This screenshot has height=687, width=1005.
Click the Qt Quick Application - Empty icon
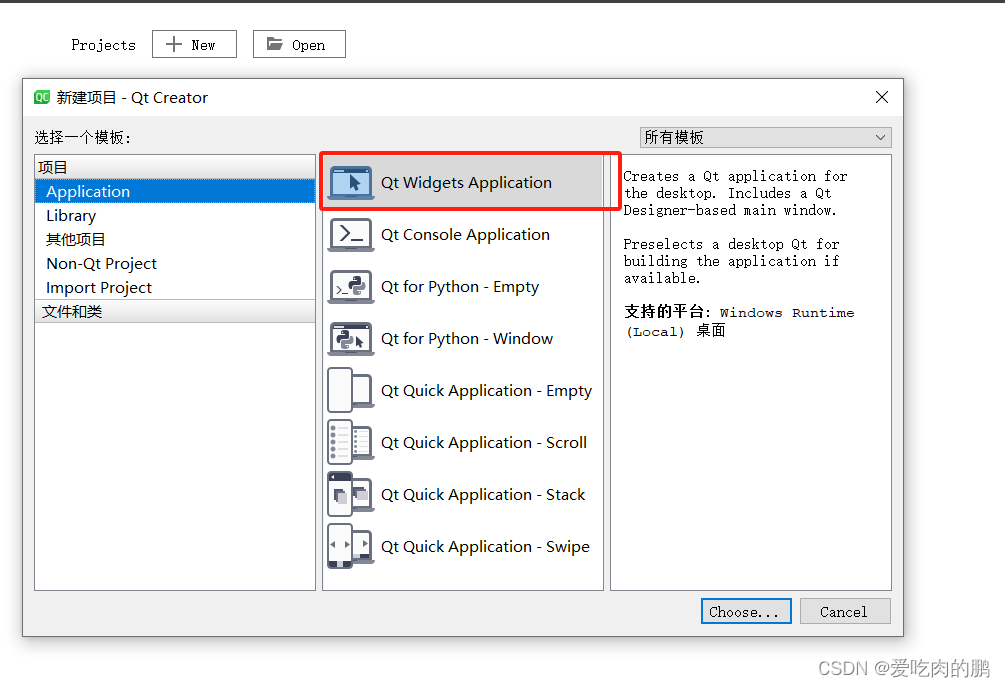[x=351, y=390]
